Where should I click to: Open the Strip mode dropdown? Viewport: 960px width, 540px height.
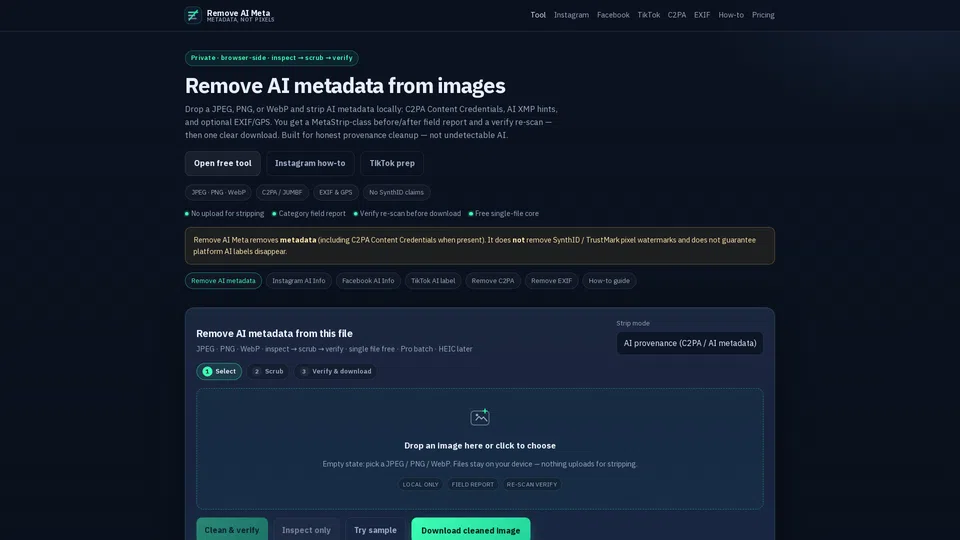[690, 343]
